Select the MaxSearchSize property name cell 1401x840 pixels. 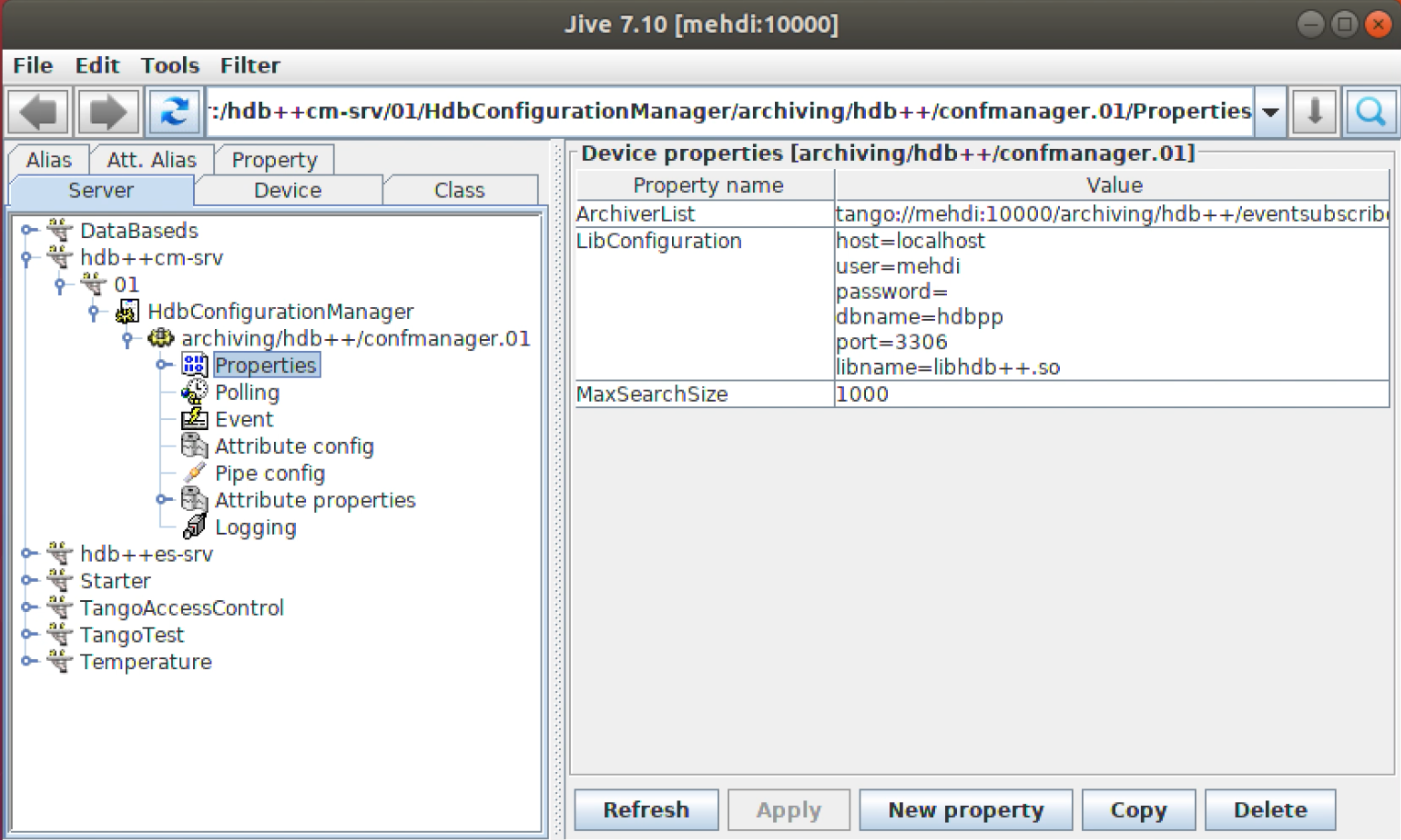point(705,394)
